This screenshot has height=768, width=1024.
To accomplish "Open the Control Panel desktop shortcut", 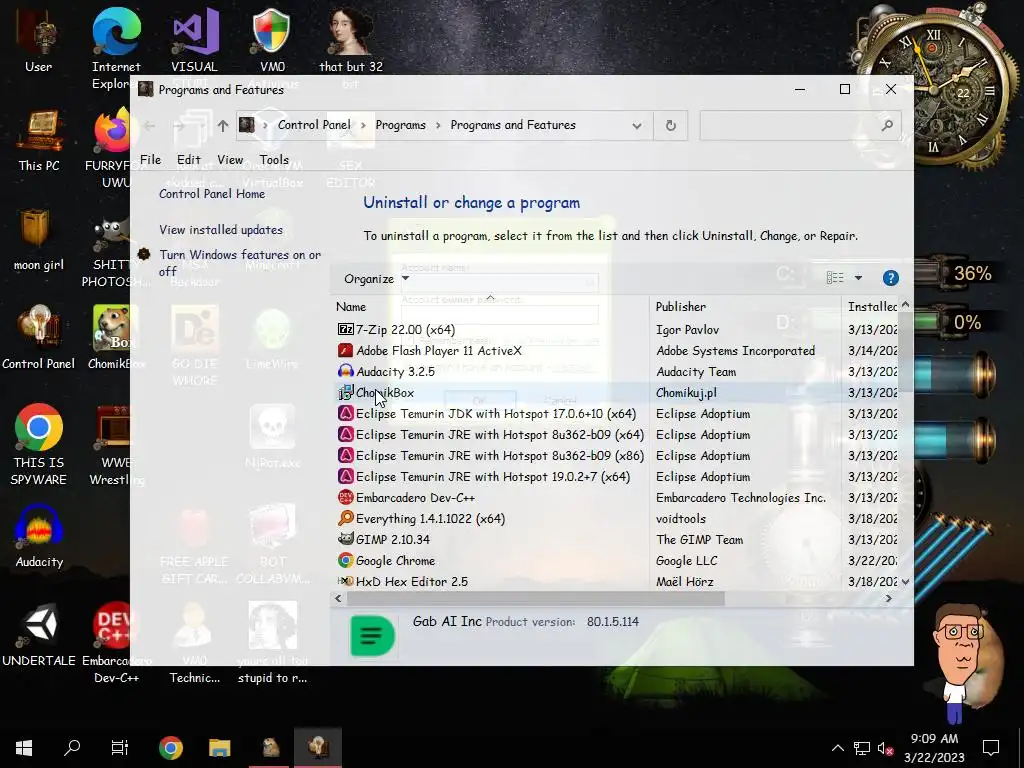I will click(x=39, y=338).
